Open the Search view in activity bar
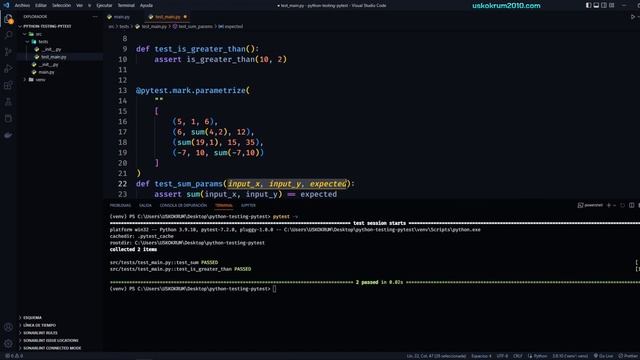The height and width of the screenshot is (360, 640). pos(8,35)
